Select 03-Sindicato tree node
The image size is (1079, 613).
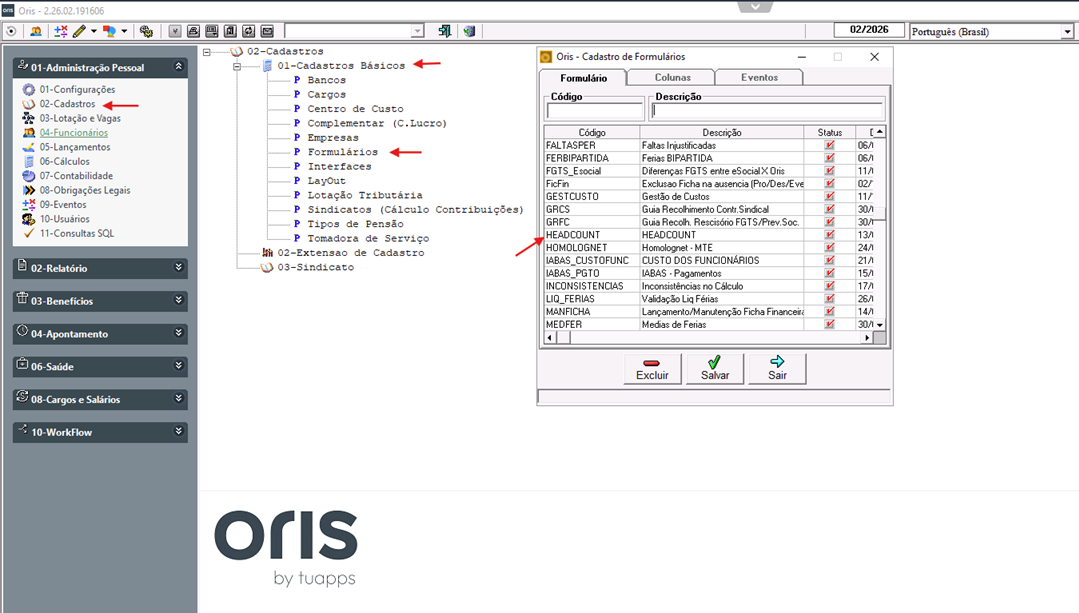point(315,268)
